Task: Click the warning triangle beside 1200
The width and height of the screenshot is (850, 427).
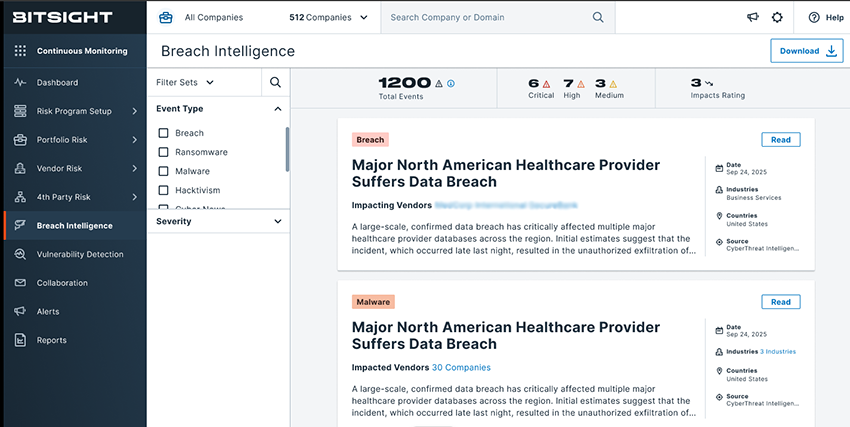Action: pos(439,83)
